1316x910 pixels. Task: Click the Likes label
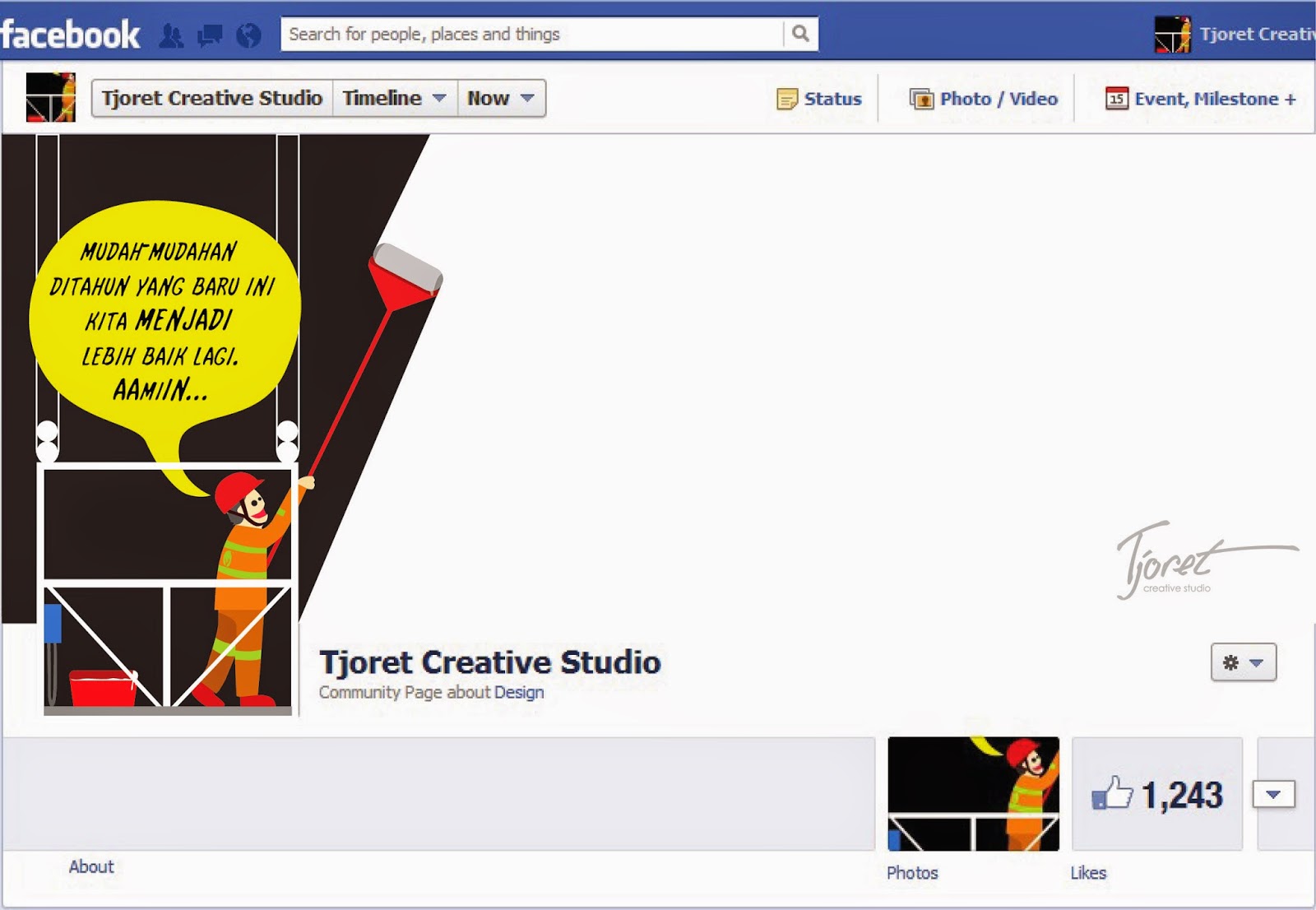pyautogui.click(x=1088, y=873)
